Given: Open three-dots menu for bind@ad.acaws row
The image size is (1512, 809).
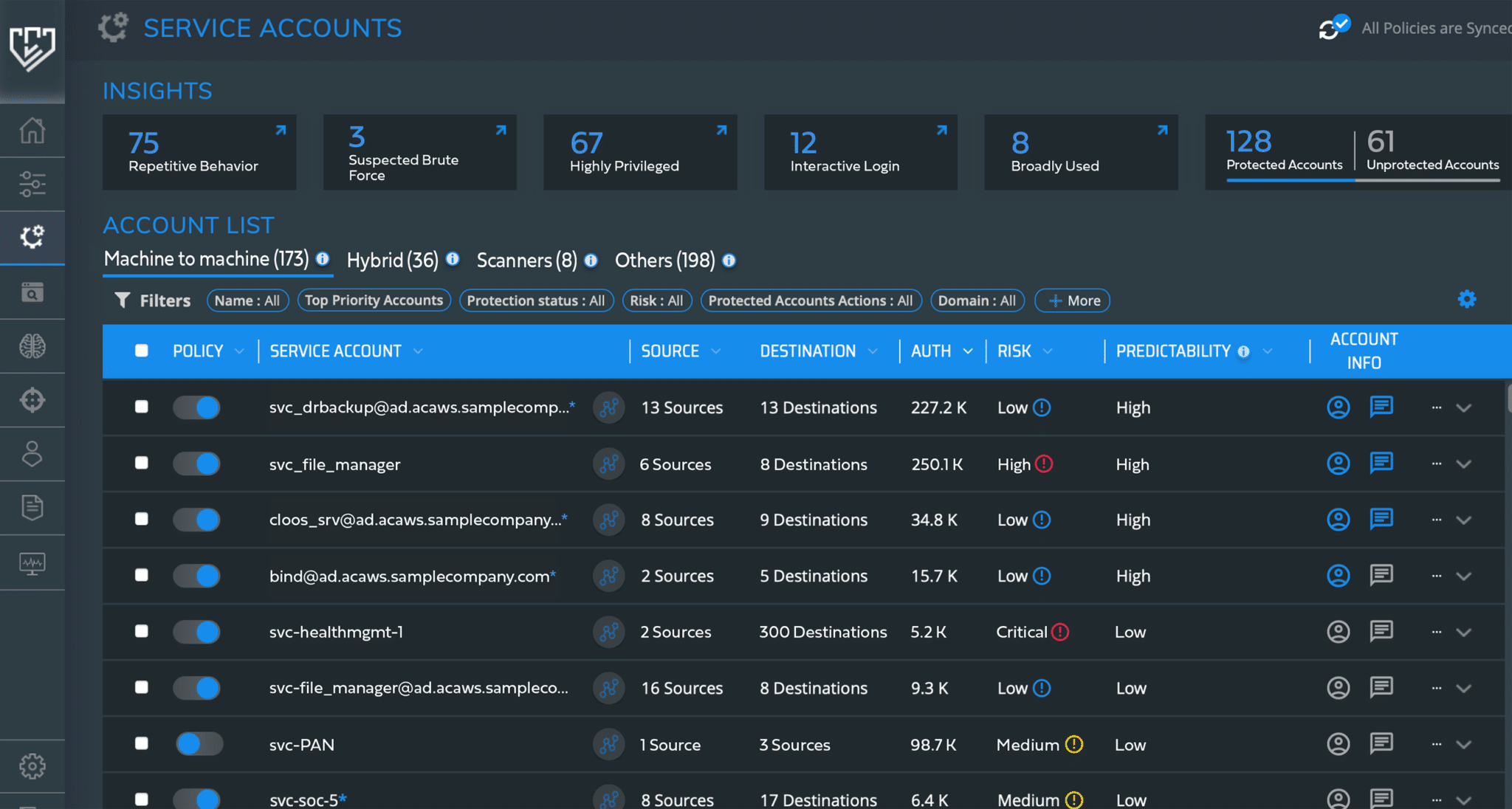Looking at the screenshot, I should pos(1436,576).
